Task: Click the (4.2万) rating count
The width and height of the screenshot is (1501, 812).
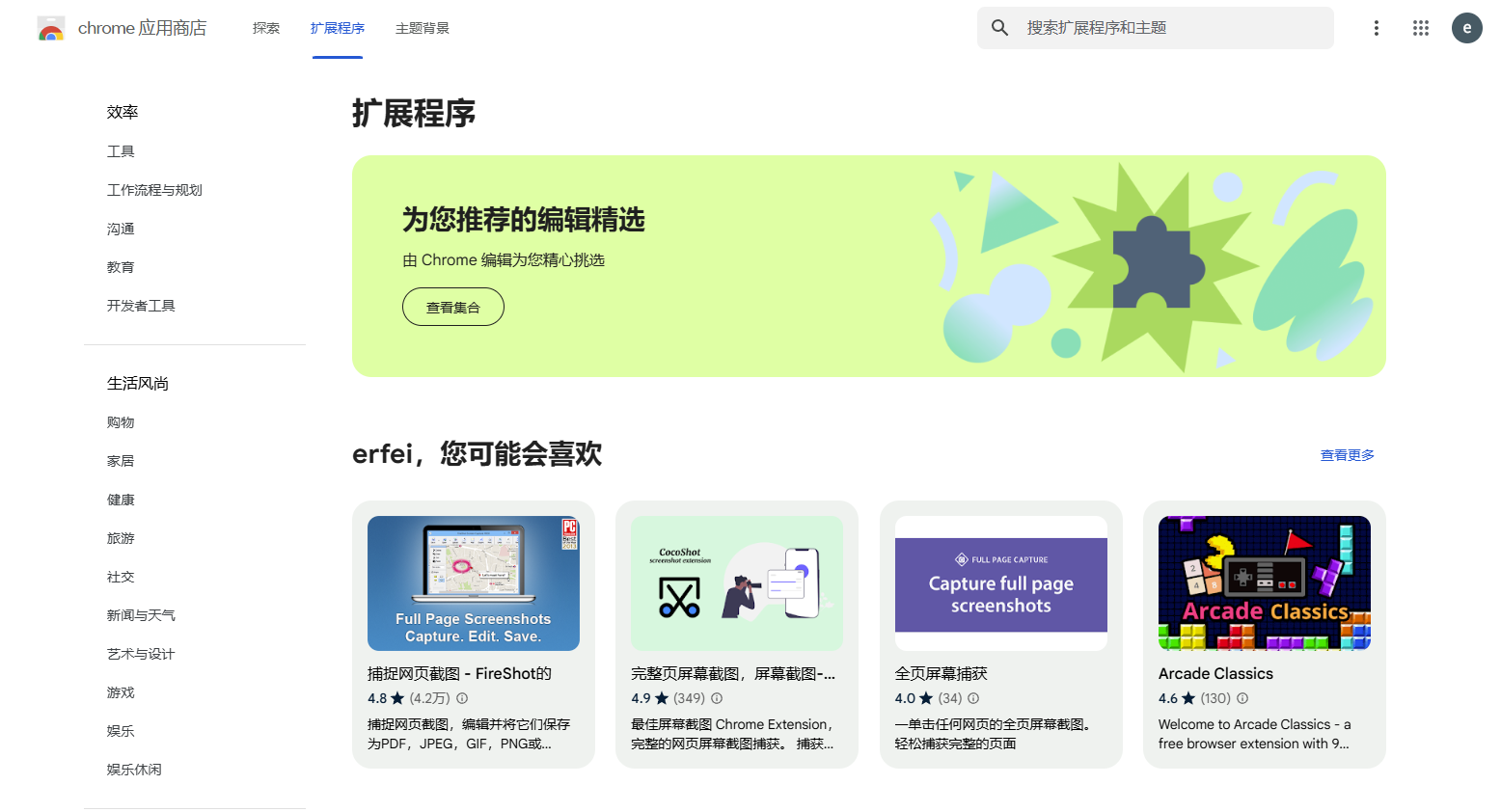Action: [x=430, y=698]
